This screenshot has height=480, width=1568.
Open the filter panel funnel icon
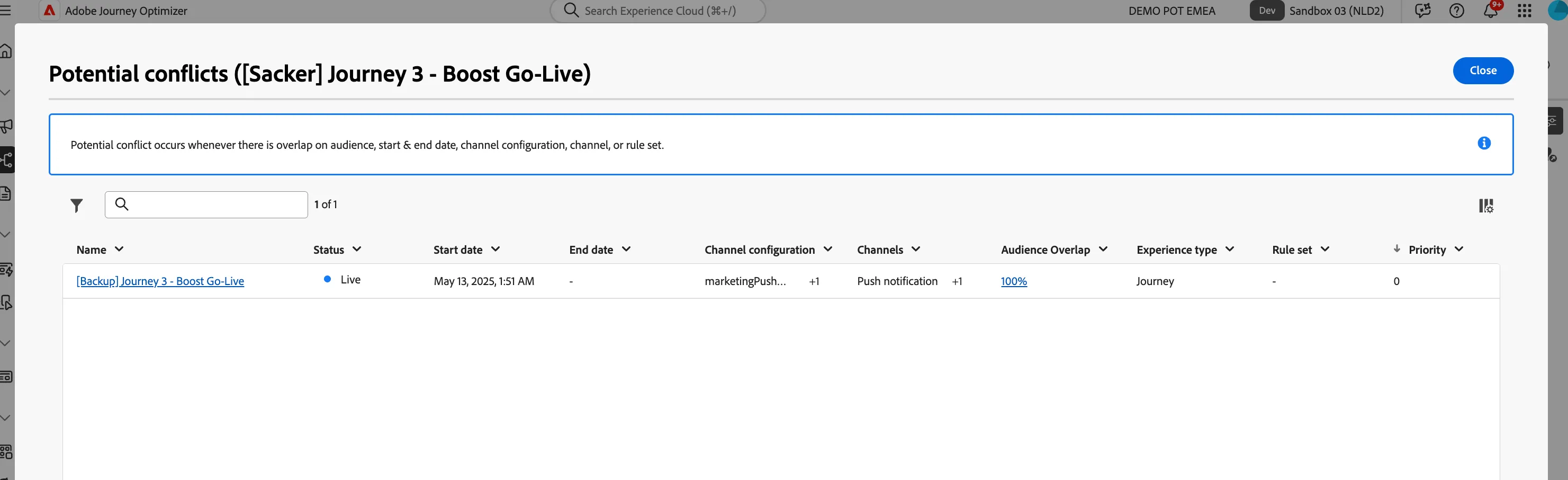[x=76, y=206]
